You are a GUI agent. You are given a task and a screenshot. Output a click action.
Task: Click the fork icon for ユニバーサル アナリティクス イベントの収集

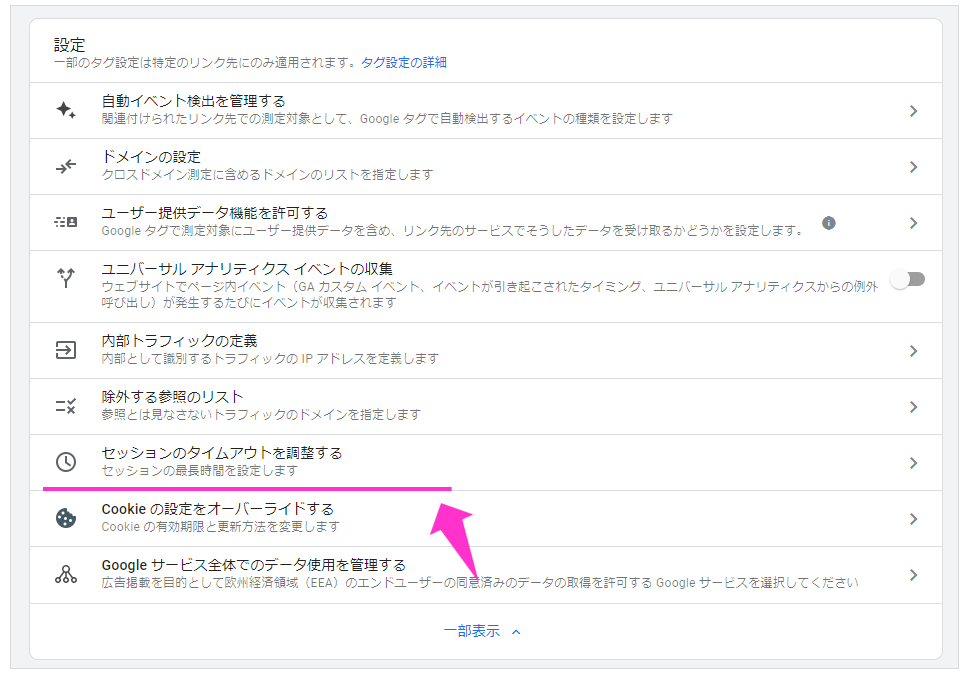click(66, 278)
